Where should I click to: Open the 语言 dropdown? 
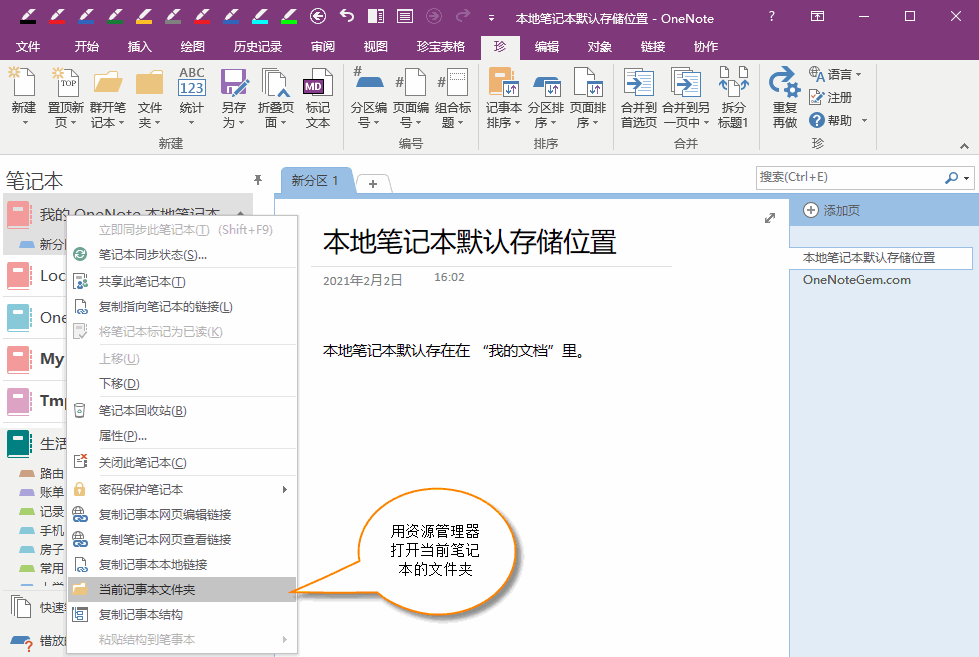[835, 74]
